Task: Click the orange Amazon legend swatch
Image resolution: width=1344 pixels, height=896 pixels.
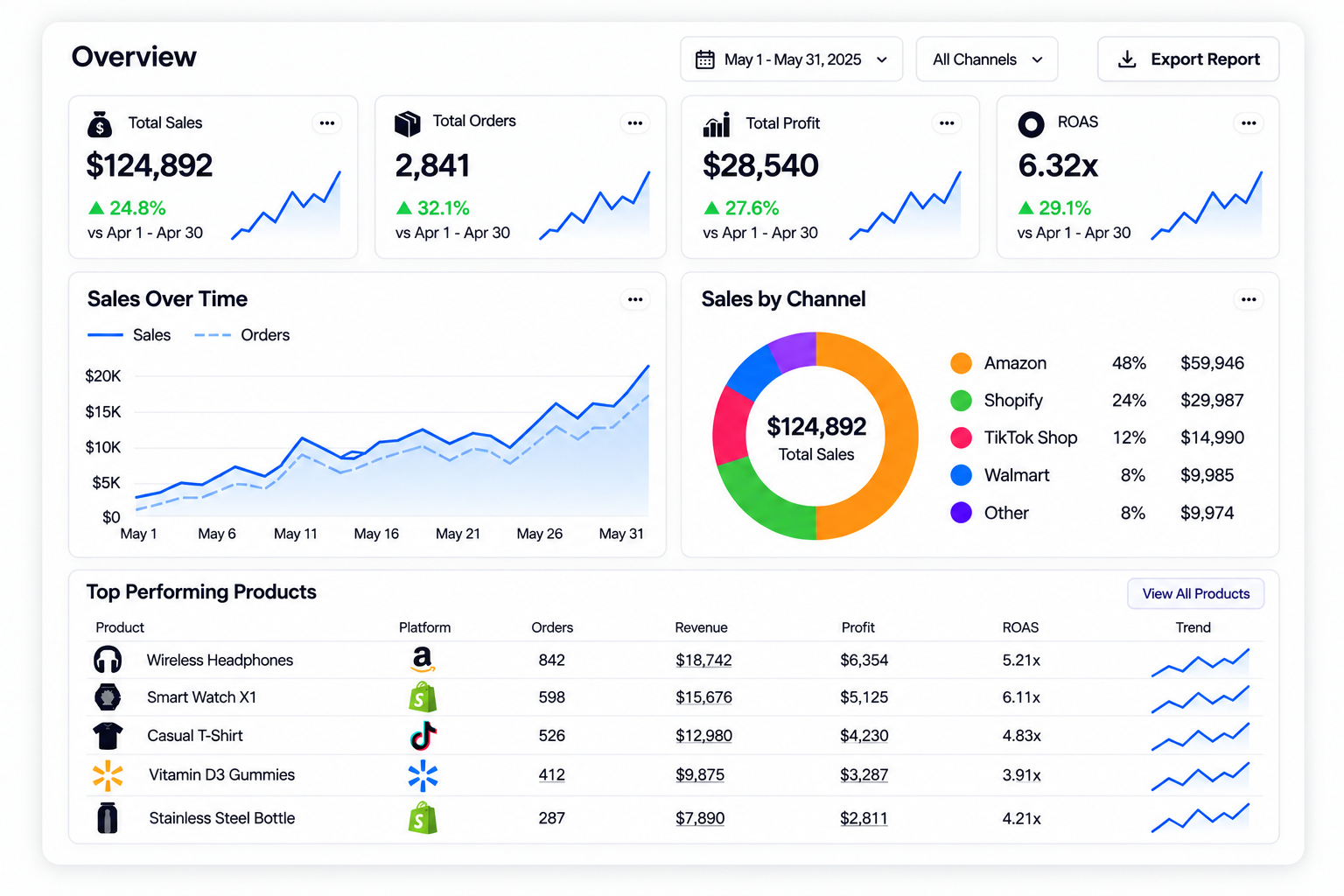Action: (961, 363)
